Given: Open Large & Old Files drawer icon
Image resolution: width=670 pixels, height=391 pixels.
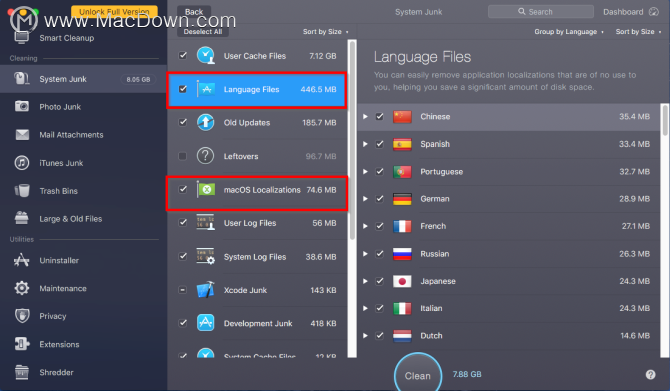Looking at the screenshot, I should coord(21,218).
